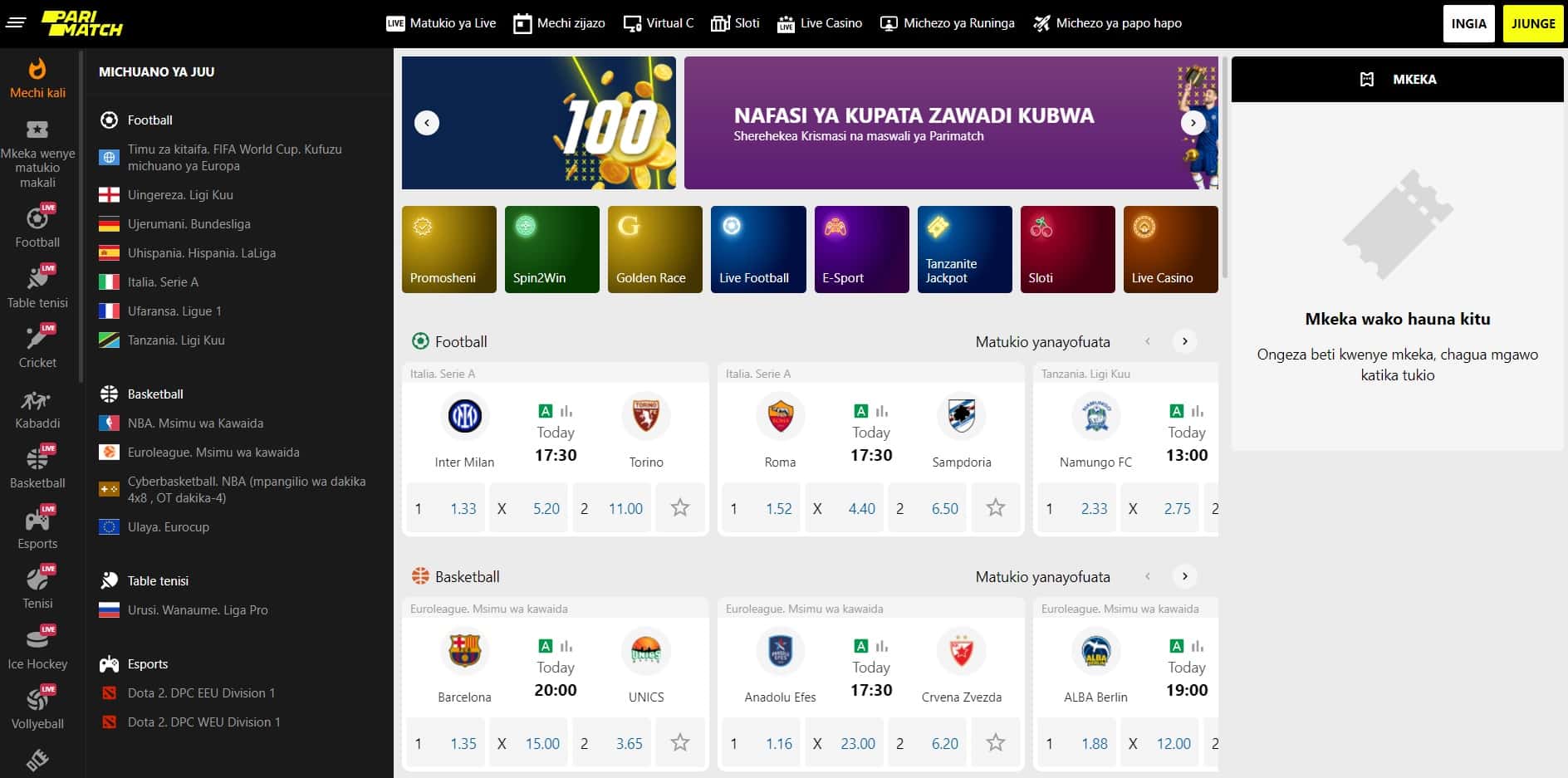This screenshot has width=1568, height=778.
Task: Open the Krismasi zawadi kubwa banner
Action: 951,123
